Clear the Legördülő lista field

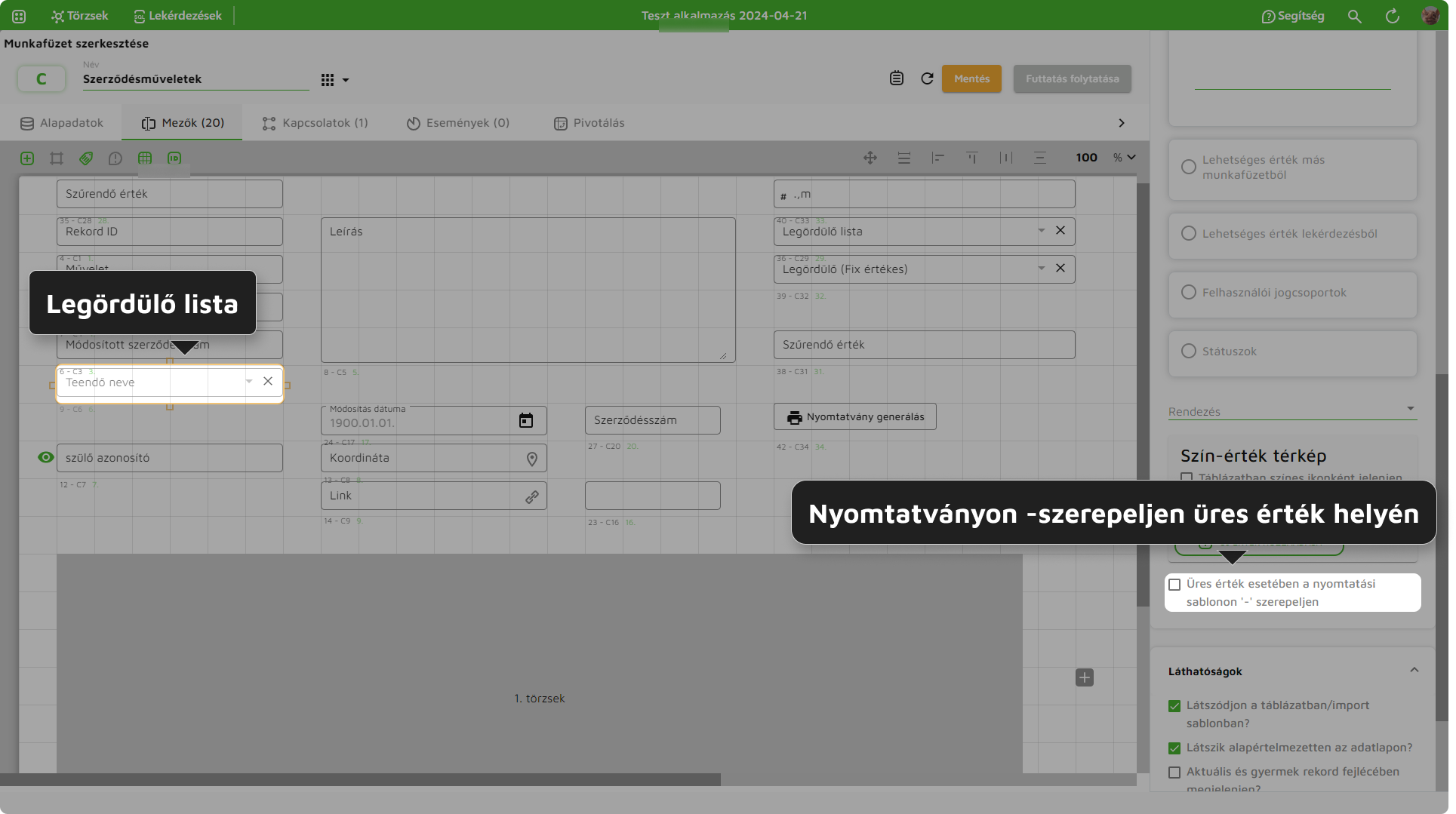[x=1060, y=231]
